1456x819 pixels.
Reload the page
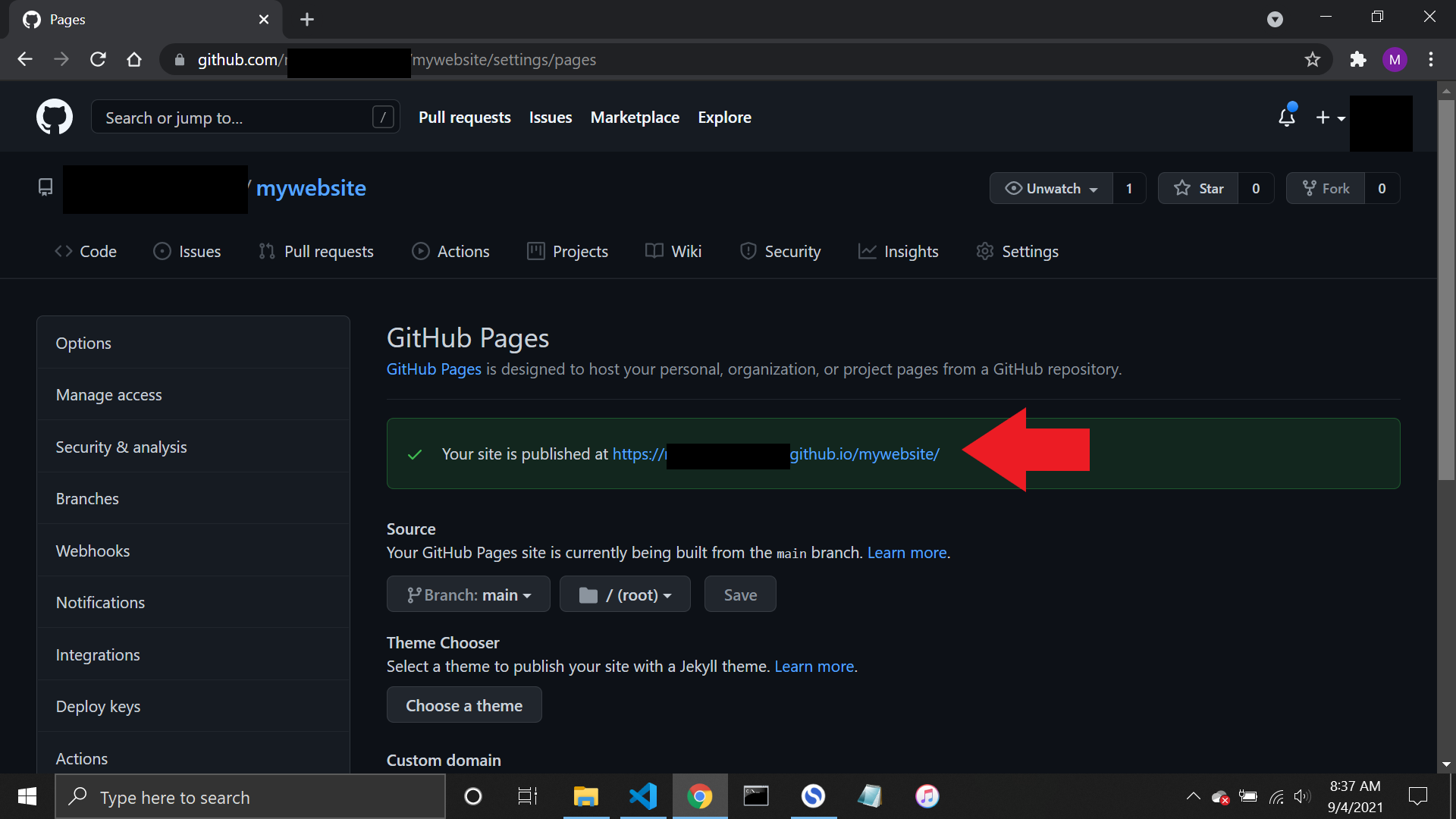click(x=98, y=59)
